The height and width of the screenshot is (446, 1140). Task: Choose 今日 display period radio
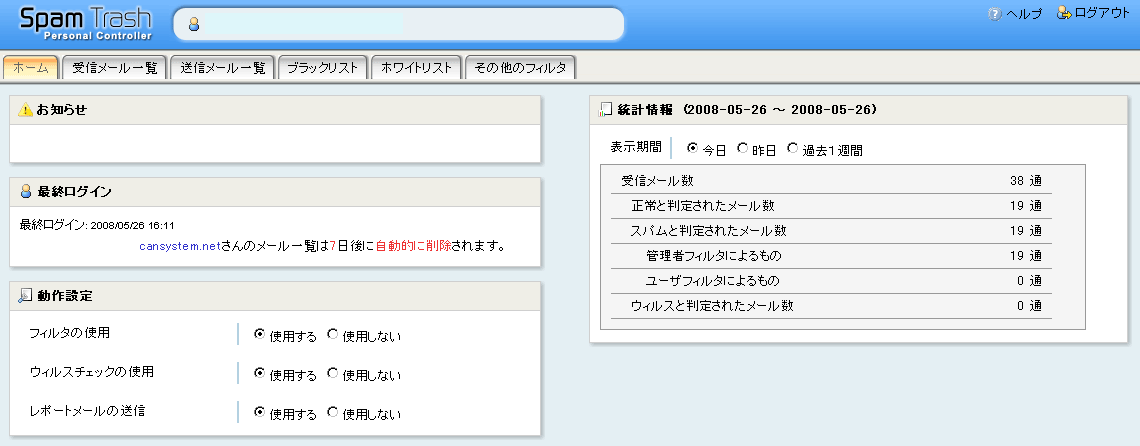692,148
